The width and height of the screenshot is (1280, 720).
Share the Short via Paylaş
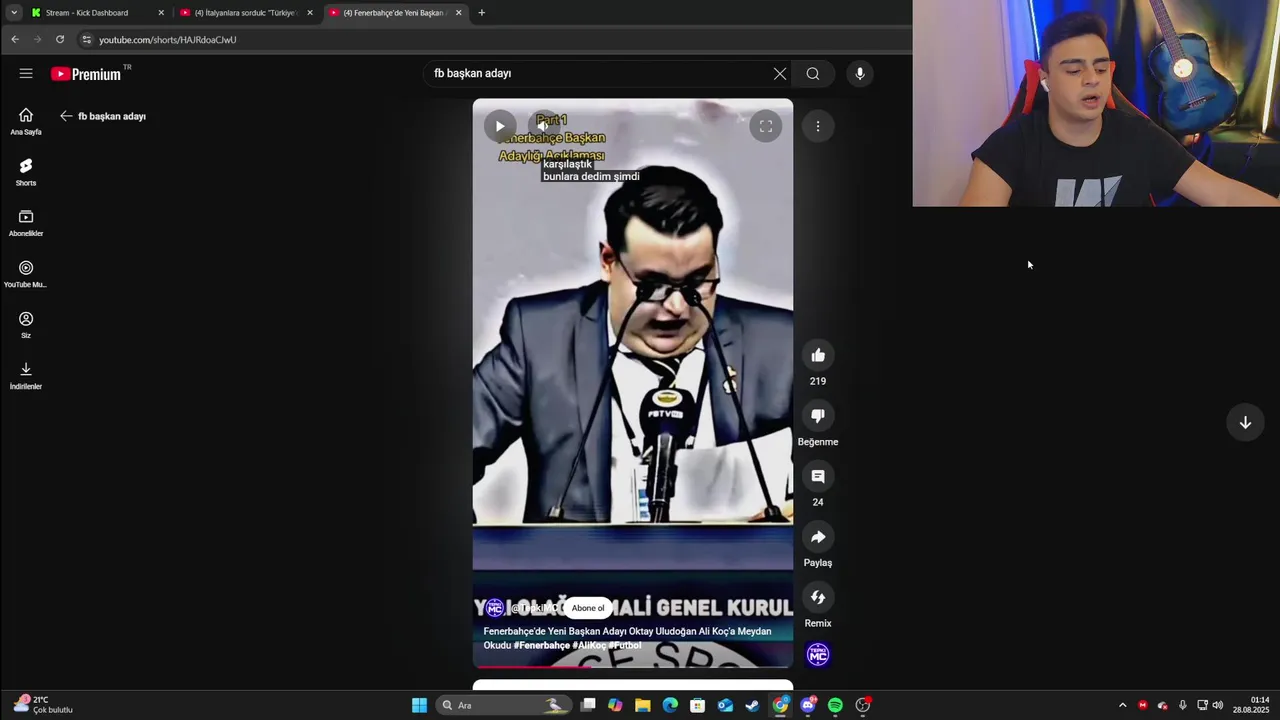pyautogui.click(x=818, y=537)
